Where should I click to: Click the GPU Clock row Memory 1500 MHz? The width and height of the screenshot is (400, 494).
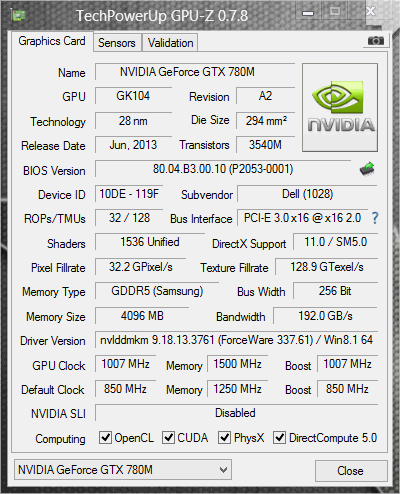(238, 364)
